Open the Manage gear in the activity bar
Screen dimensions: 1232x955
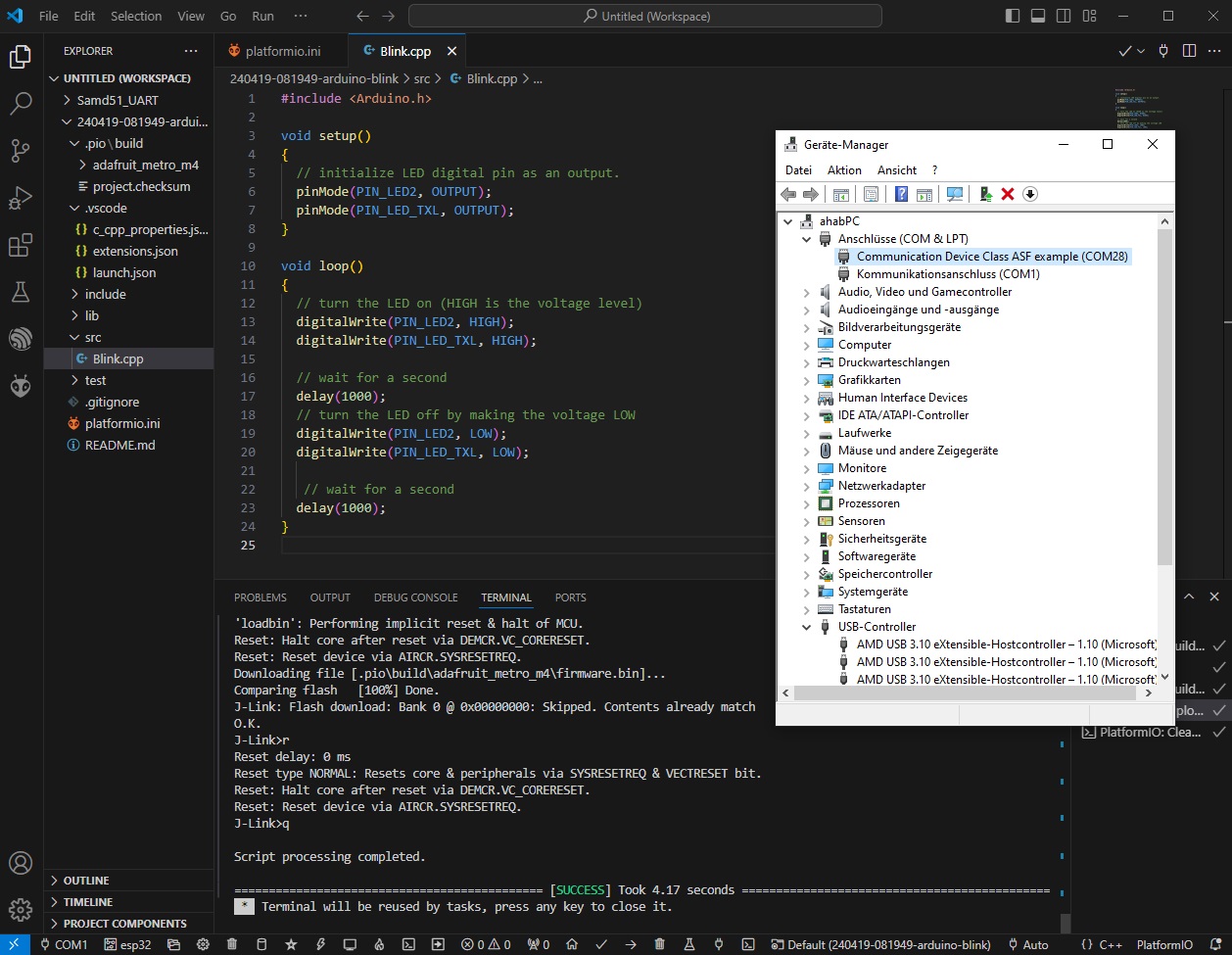pyautogui.click(x=21, y=910)
